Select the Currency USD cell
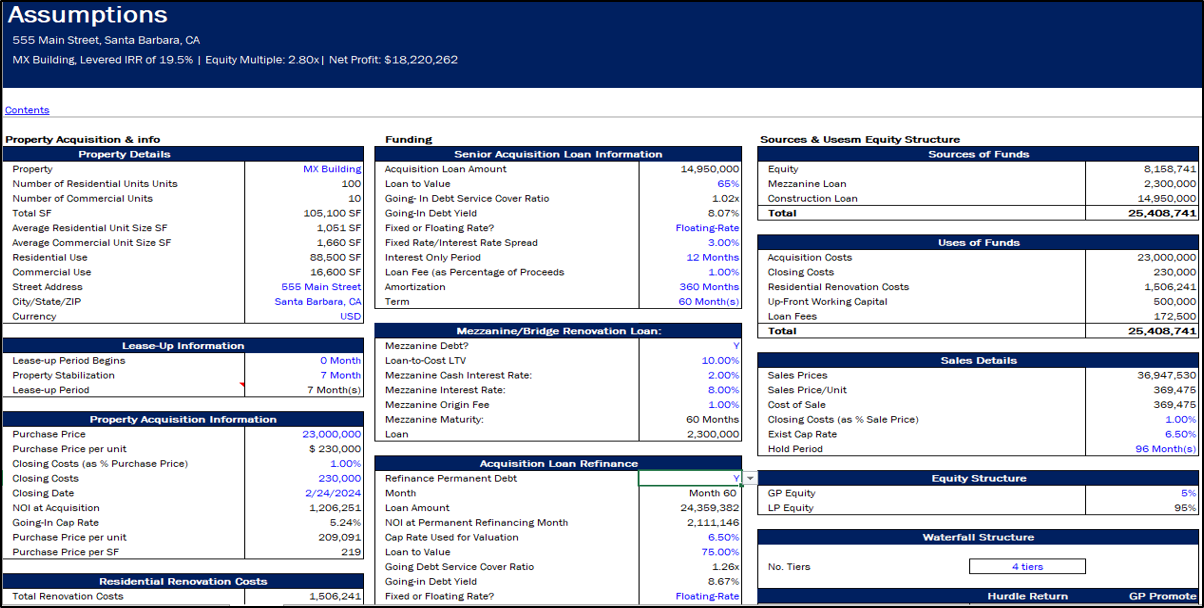This screenshot has width=1204, height=608. tap(304, 316)
